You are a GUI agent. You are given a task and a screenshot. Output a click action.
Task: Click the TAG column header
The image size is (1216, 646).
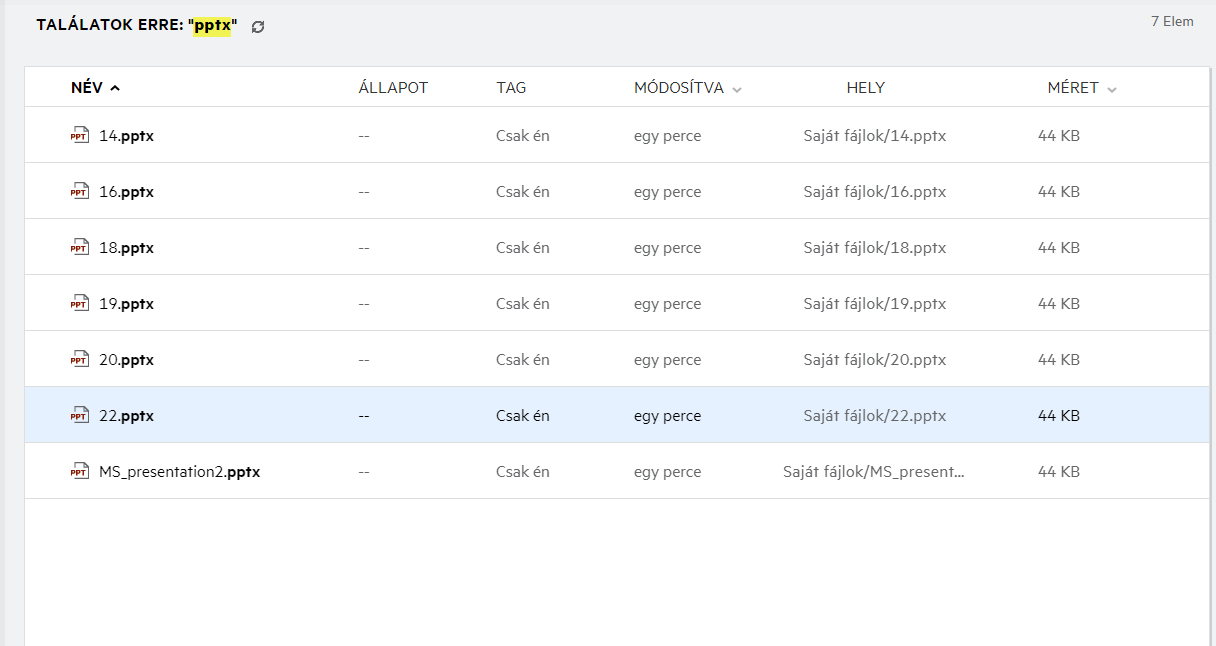coord(511,88)
